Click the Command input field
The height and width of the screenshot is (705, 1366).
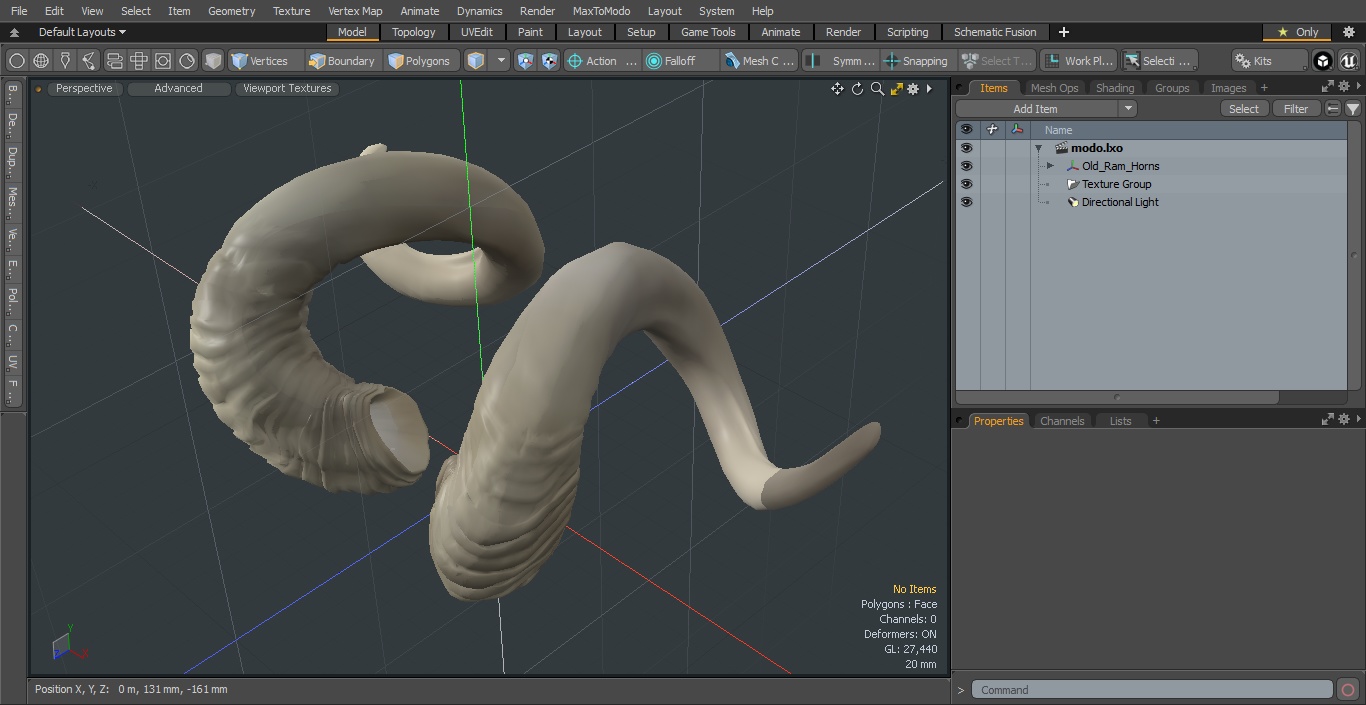1152,690
